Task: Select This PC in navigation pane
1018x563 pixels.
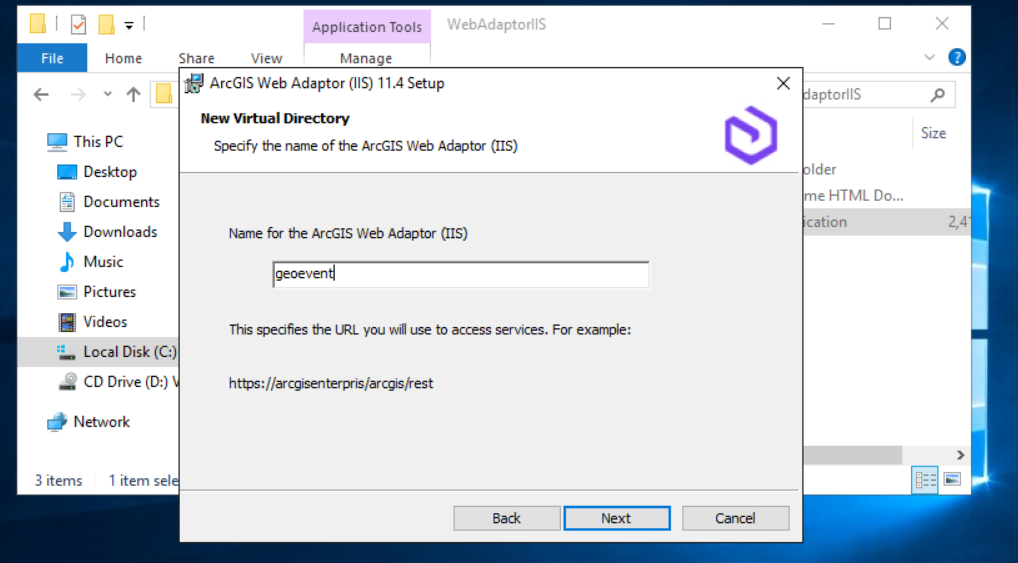Action: (85, 142)
